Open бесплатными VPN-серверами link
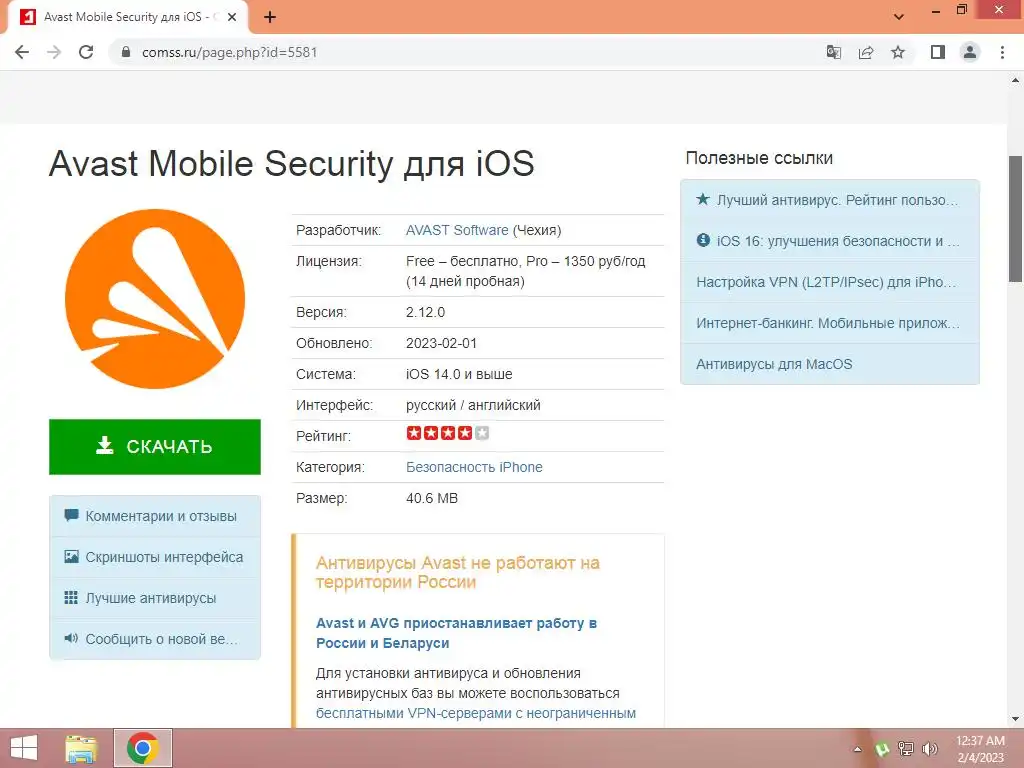The height and width of the screenshot is (768, 1024). pos(475,713)
